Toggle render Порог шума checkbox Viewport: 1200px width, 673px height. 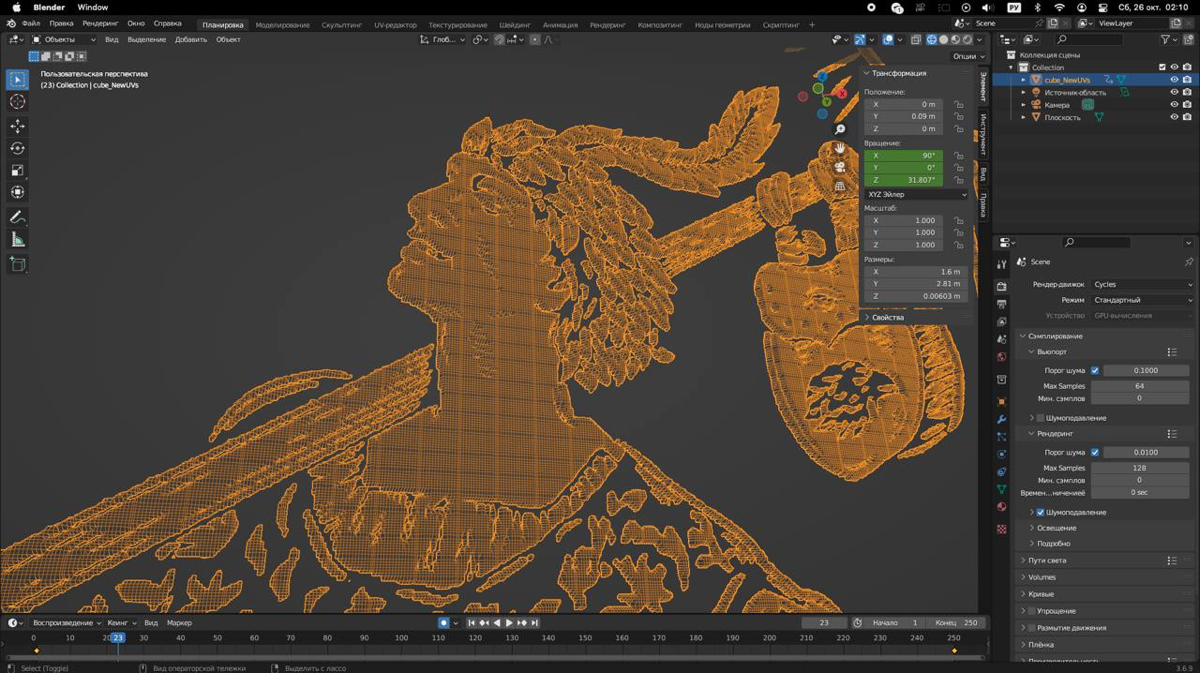click(x=1095, y=452)
